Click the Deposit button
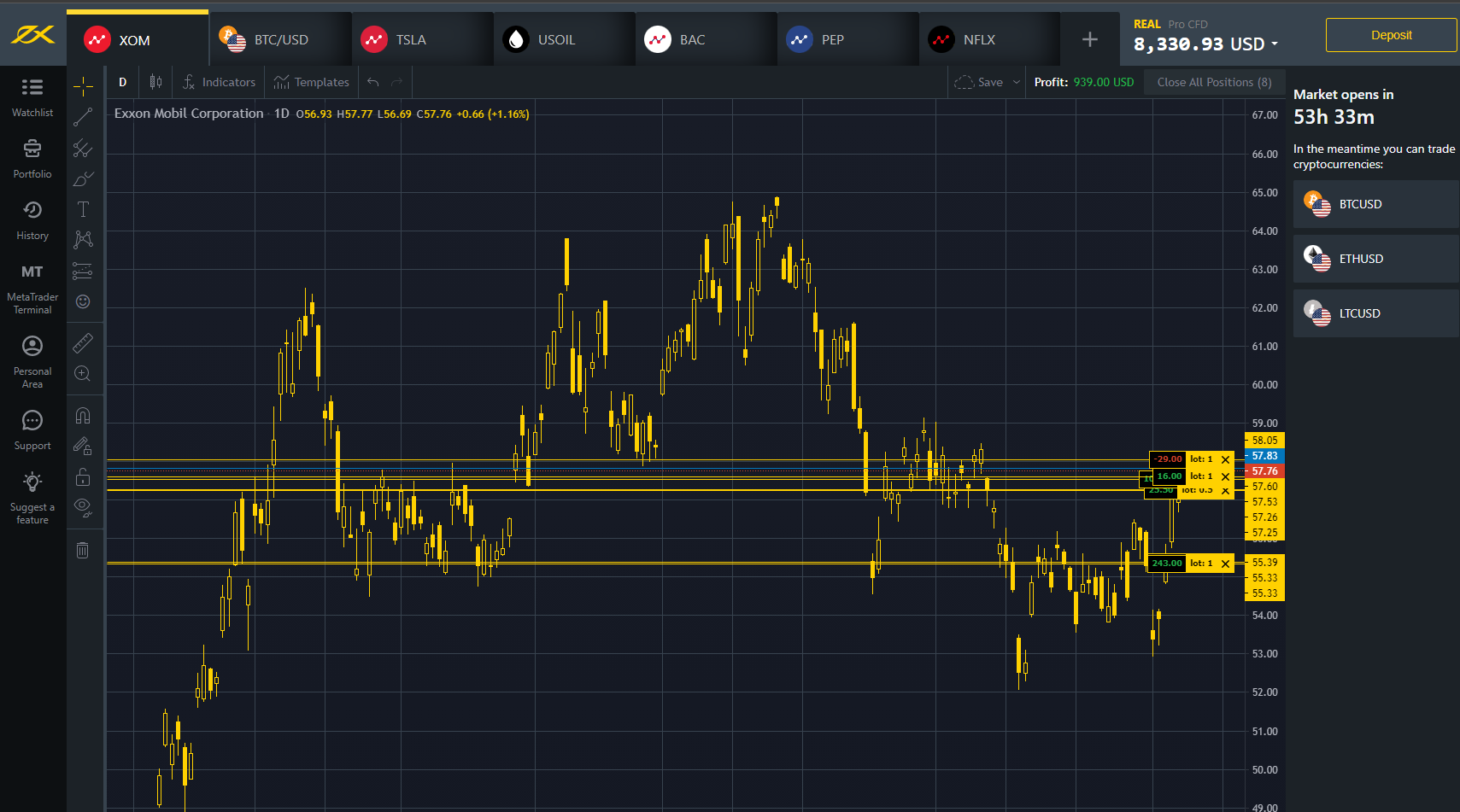 click(x=1391, y=35)
